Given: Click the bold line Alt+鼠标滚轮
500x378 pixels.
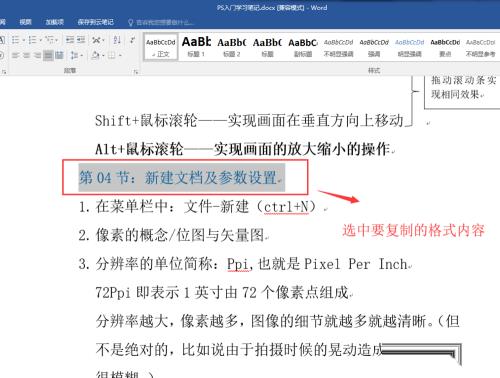Looking at the screenshot, I should point(243,149).
